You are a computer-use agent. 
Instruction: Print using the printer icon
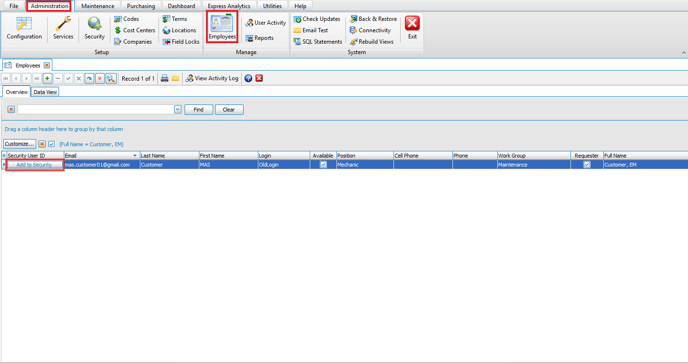(165, 79)
